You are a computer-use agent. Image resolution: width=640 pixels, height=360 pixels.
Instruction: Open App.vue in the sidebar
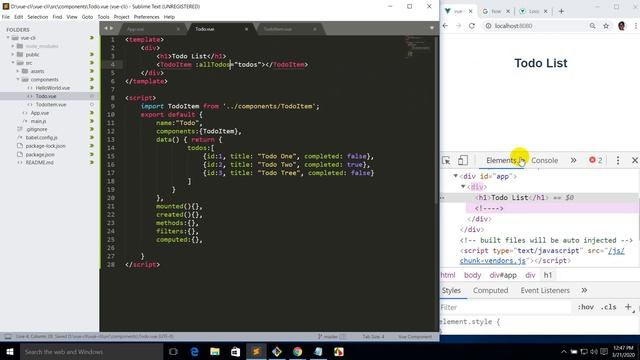pos(40,113)
